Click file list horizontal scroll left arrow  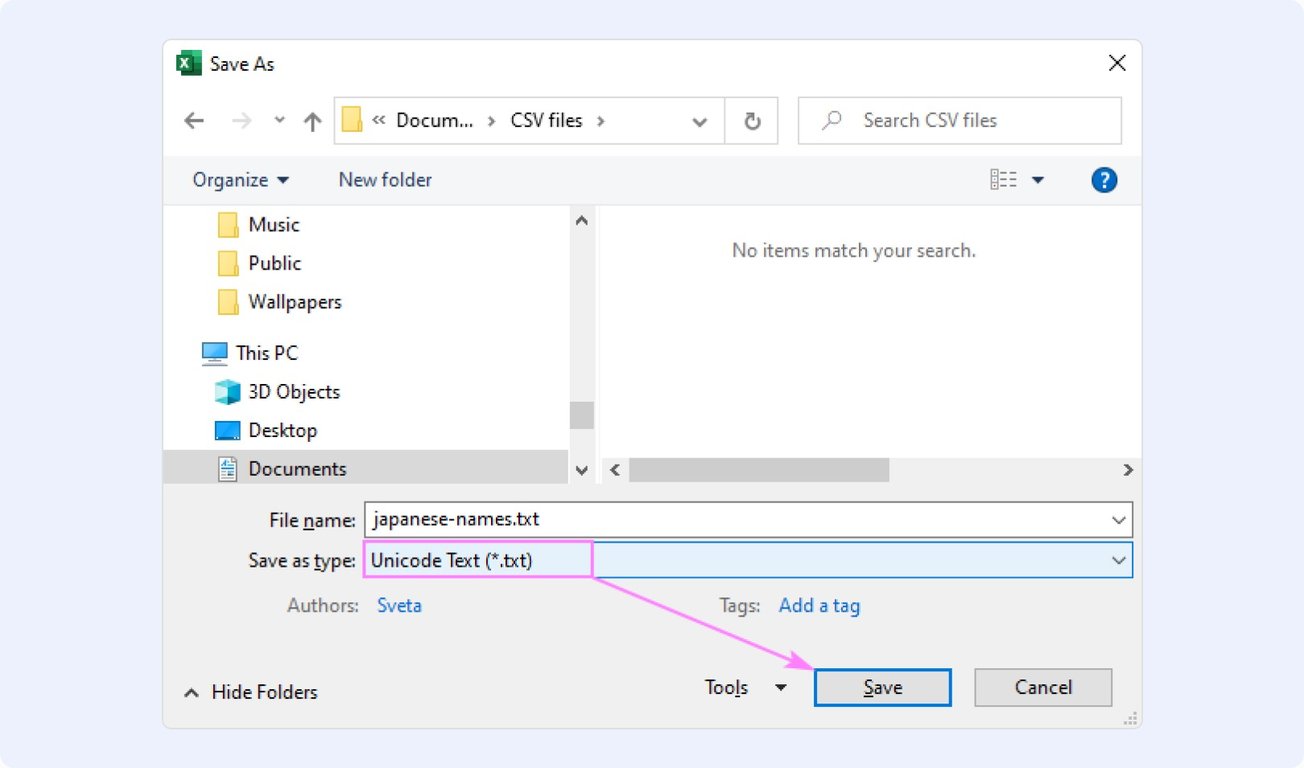pyautogui.click(x=615, y=469)
